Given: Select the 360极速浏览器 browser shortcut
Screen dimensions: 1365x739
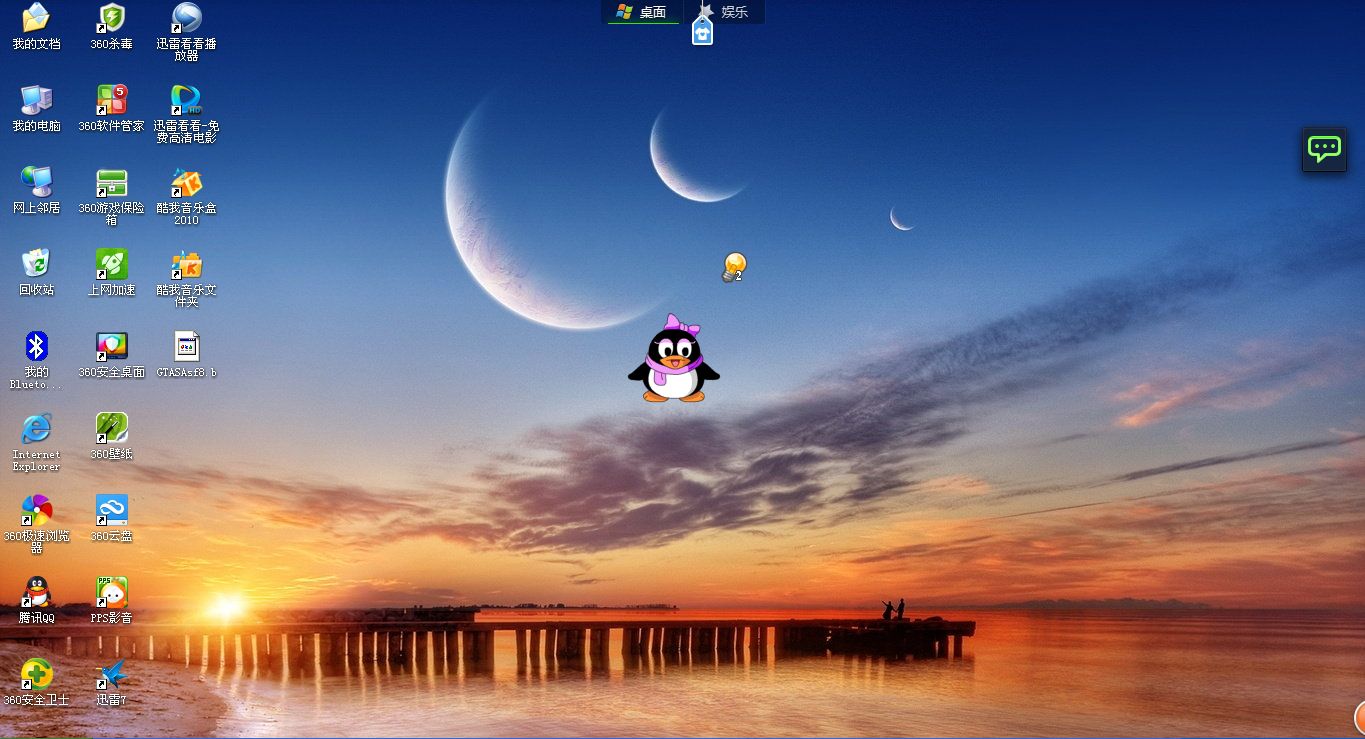Looking at the screenshot, I should click(x=36, y=510).
